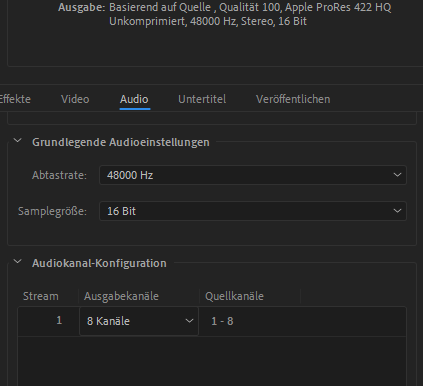Image resolution: width=423 pixels, height=386 pixels.
Task: Click the Stream column header
Action: coord(41,296)
